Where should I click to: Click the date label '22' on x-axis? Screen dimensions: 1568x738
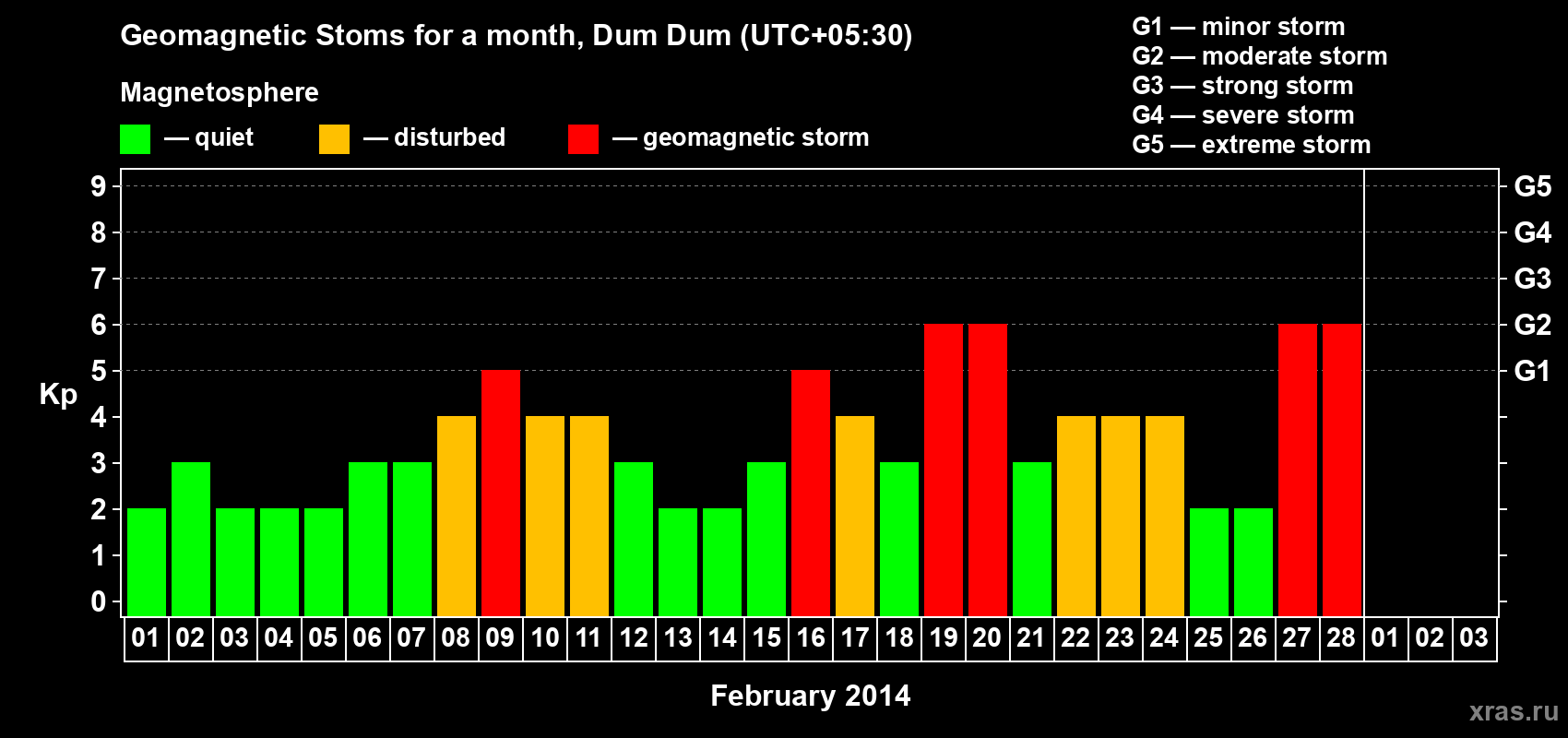coord(1075,638)
